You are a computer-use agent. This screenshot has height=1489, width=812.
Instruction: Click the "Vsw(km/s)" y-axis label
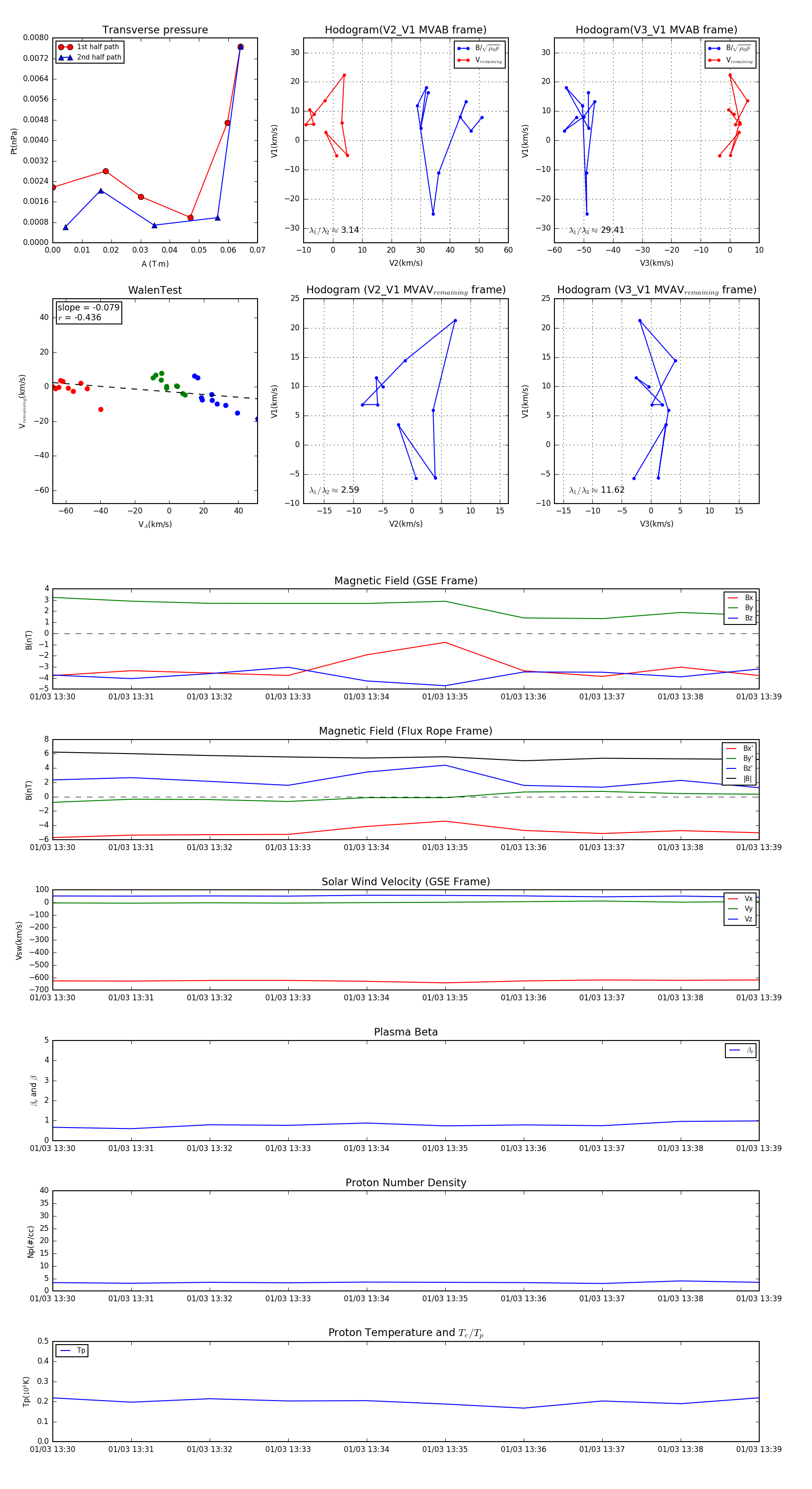[19, 940]
